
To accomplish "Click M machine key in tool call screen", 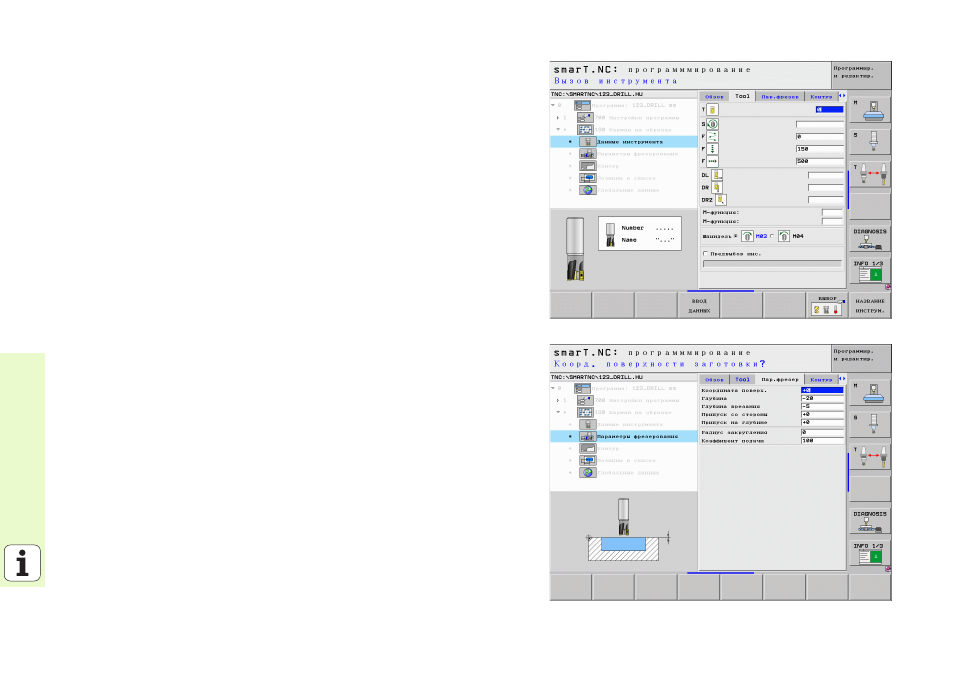I will point(870,110).
